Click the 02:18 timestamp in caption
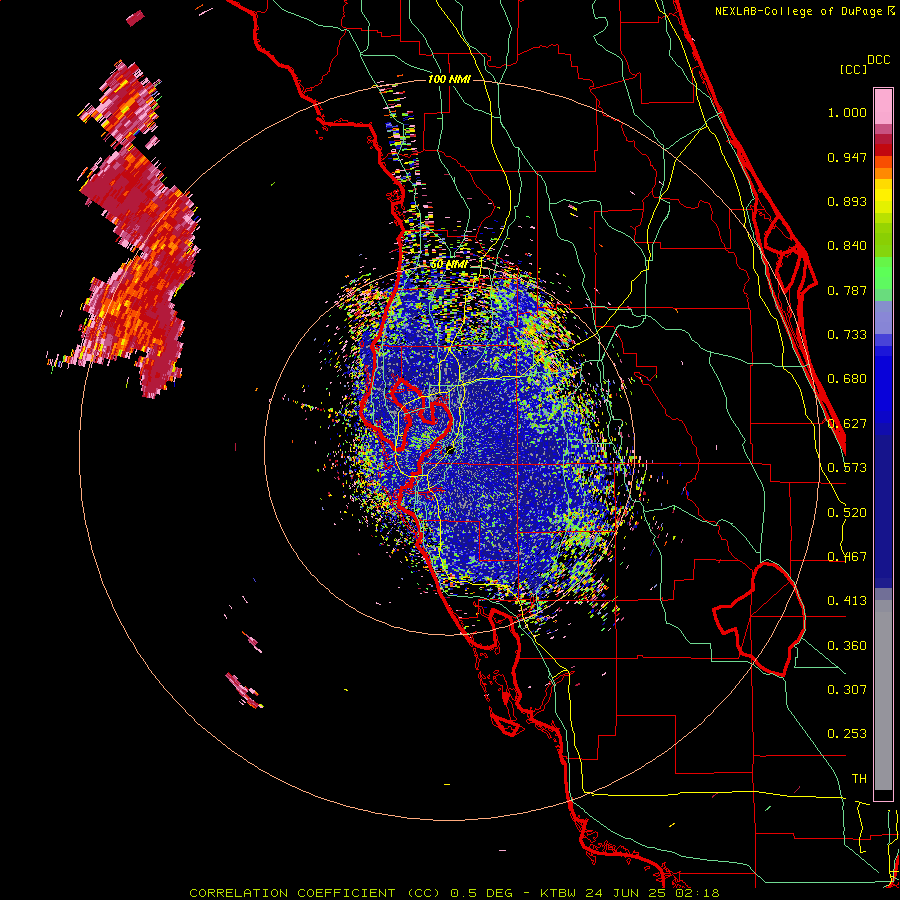 pos(698,893)
